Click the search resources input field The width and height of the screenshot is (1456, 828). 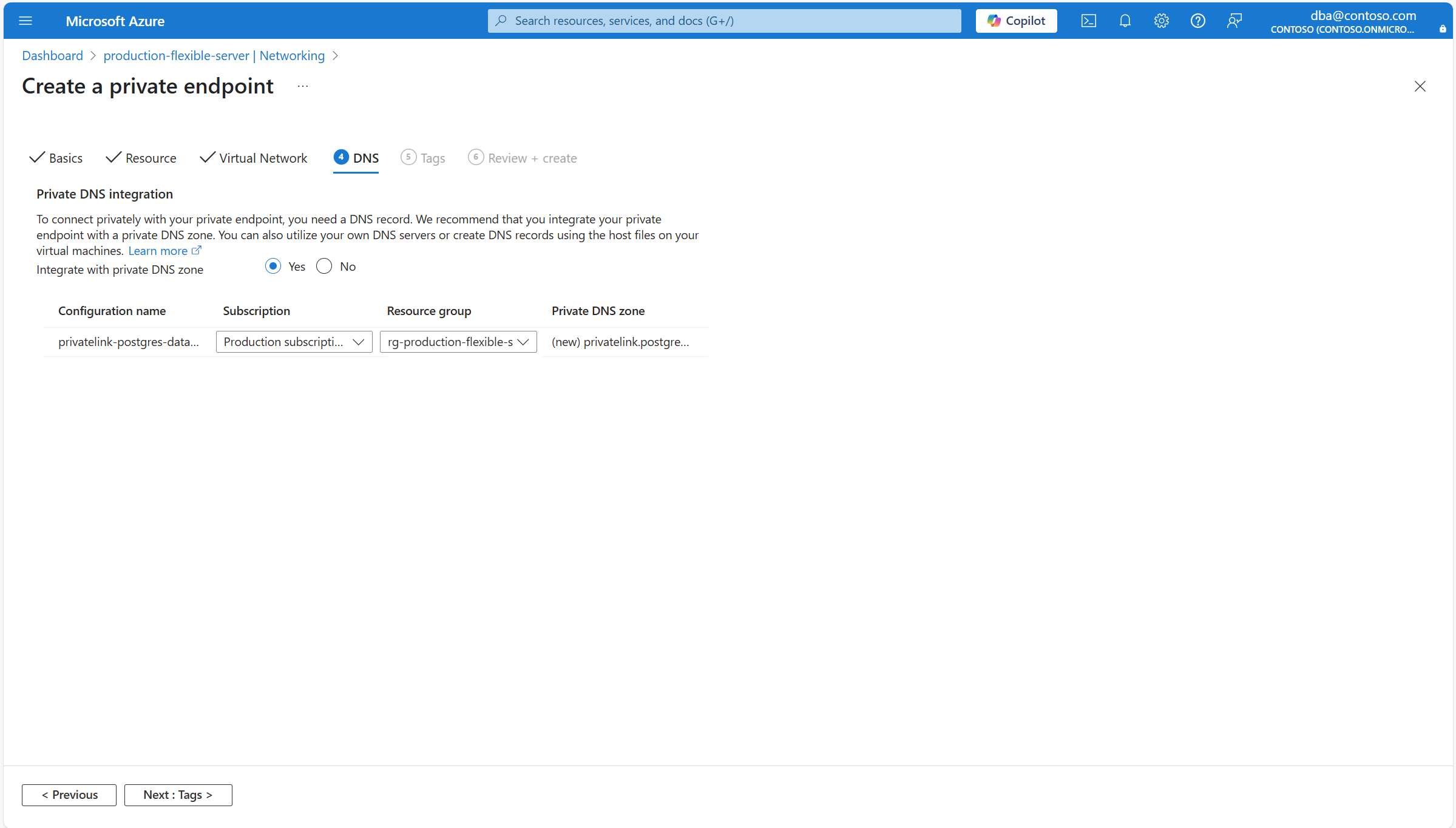pos(723,21)
